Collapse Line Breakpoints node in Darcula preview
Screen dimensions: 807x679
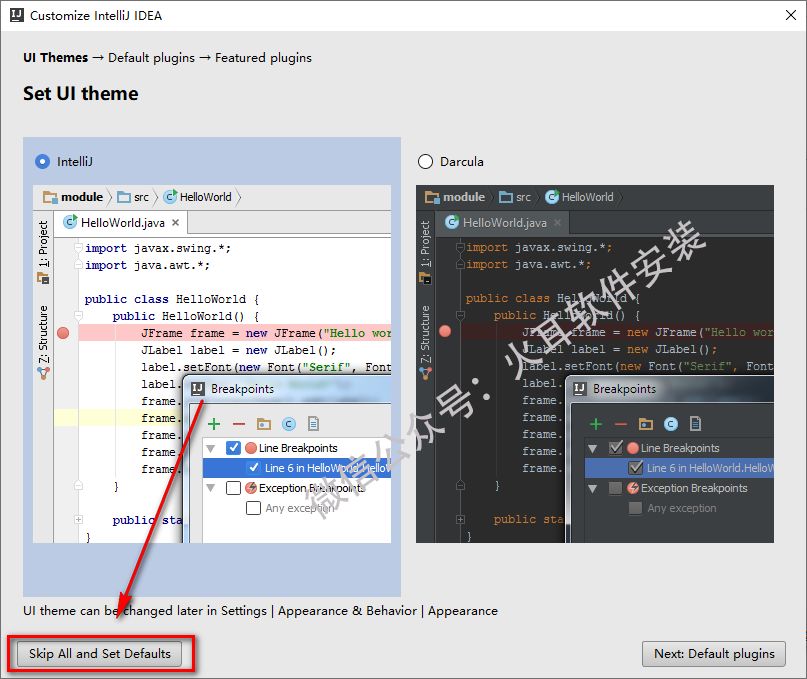point(592,448)
